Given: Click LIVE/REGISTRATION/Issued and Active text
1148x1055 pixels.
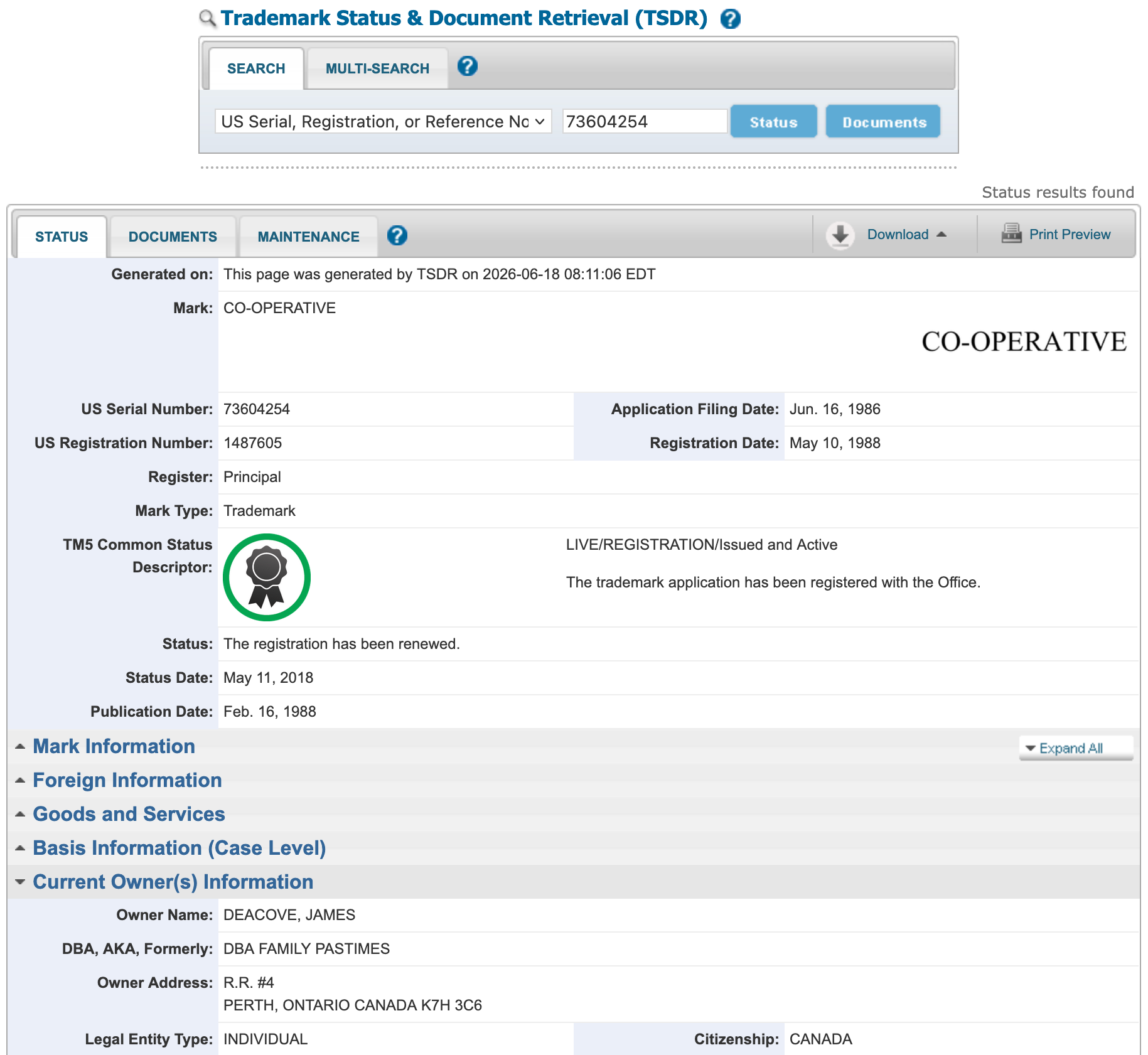Looking at the screenshot, I should point(702,545).
